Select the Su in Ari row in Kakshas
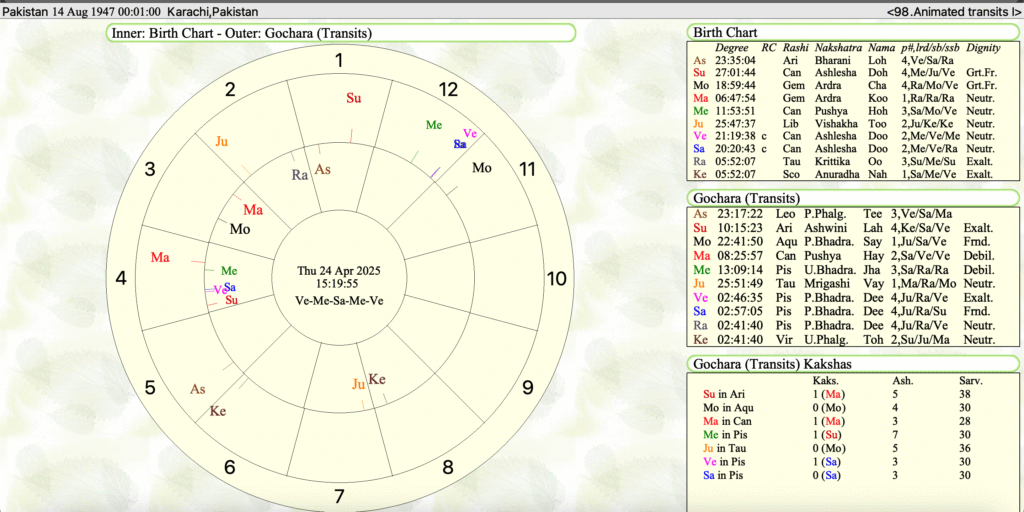1024x512 pixels. click(723, 394)
